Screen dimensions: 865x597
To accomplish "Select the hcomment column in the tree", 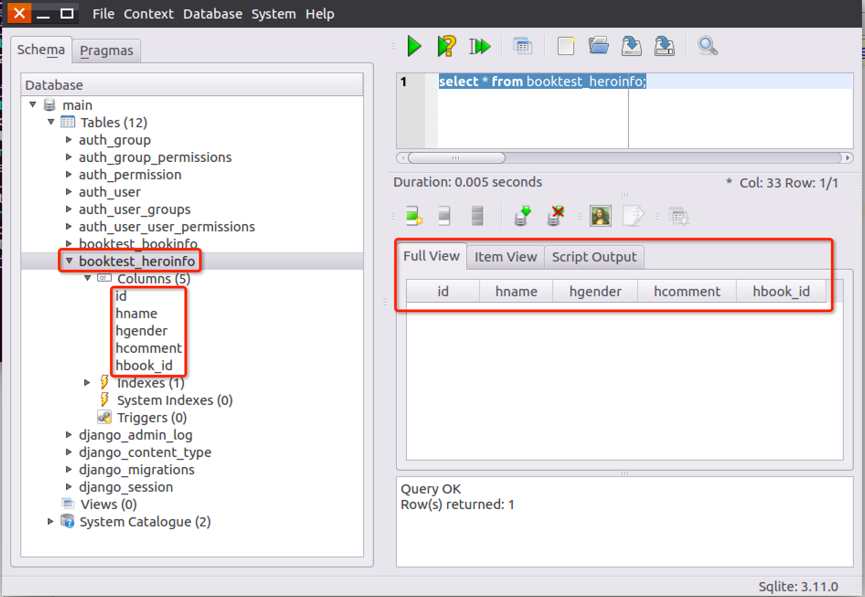I will tap(148, 348).
